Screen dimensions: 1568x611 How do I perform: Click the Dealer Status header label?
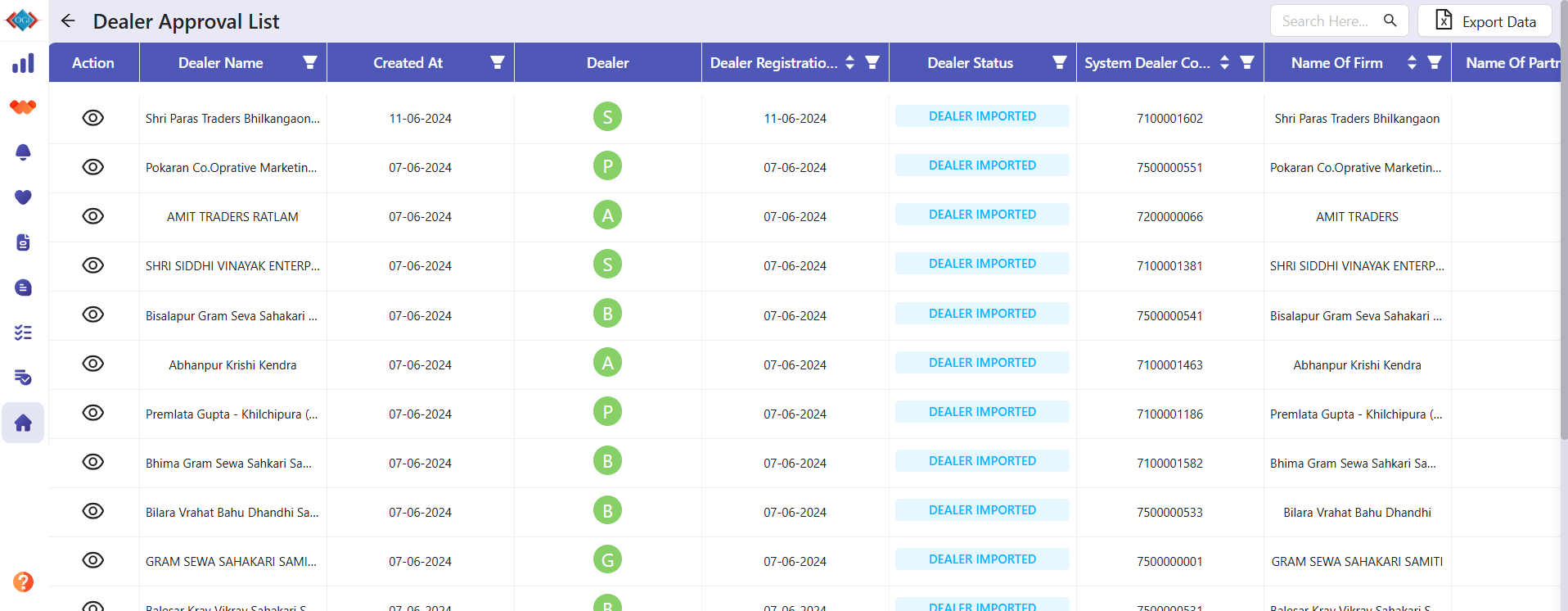tap(970, 62)
